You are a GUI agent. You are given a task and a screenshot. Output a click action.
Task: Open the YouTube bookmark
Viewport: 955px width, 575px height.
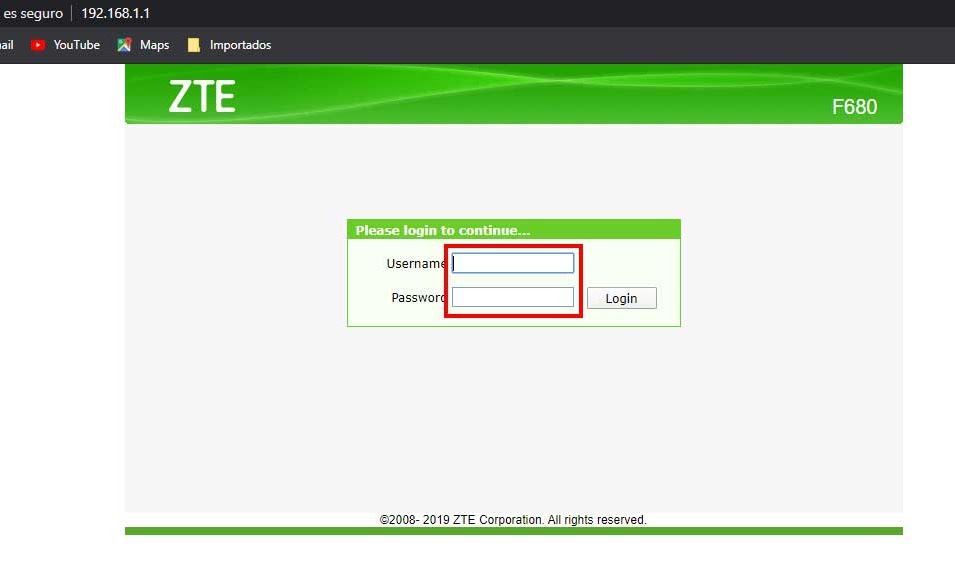point(65,45)
